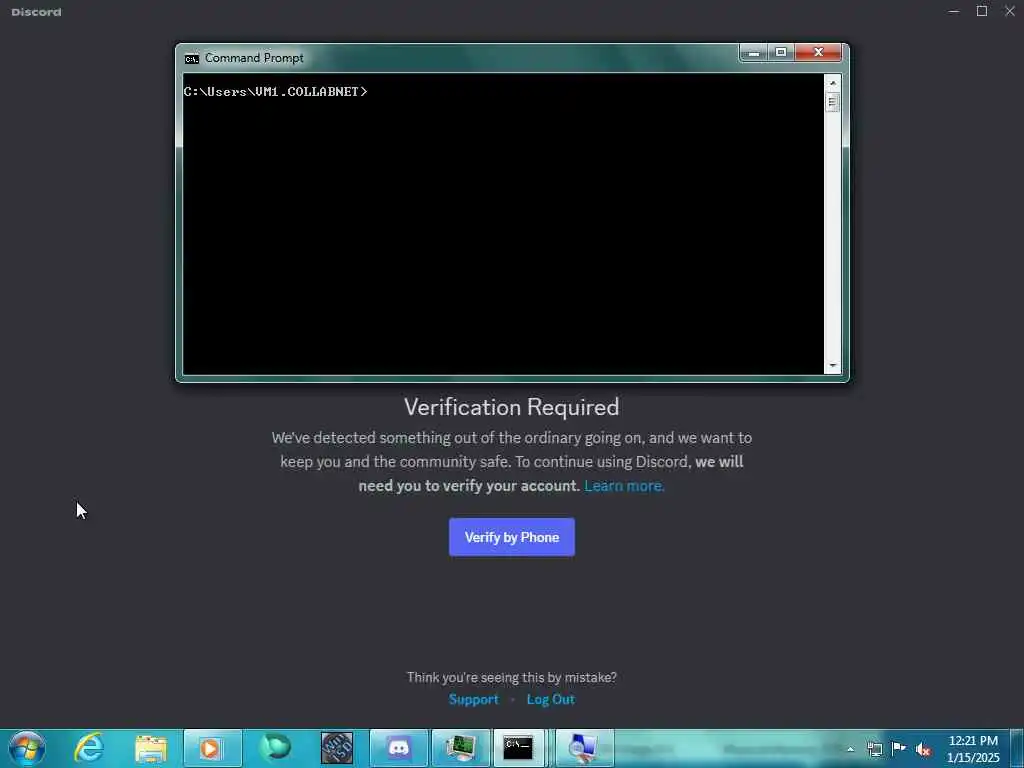Open the Support link
Viewport: 1024px width, 768px height.
click(473, 699)
